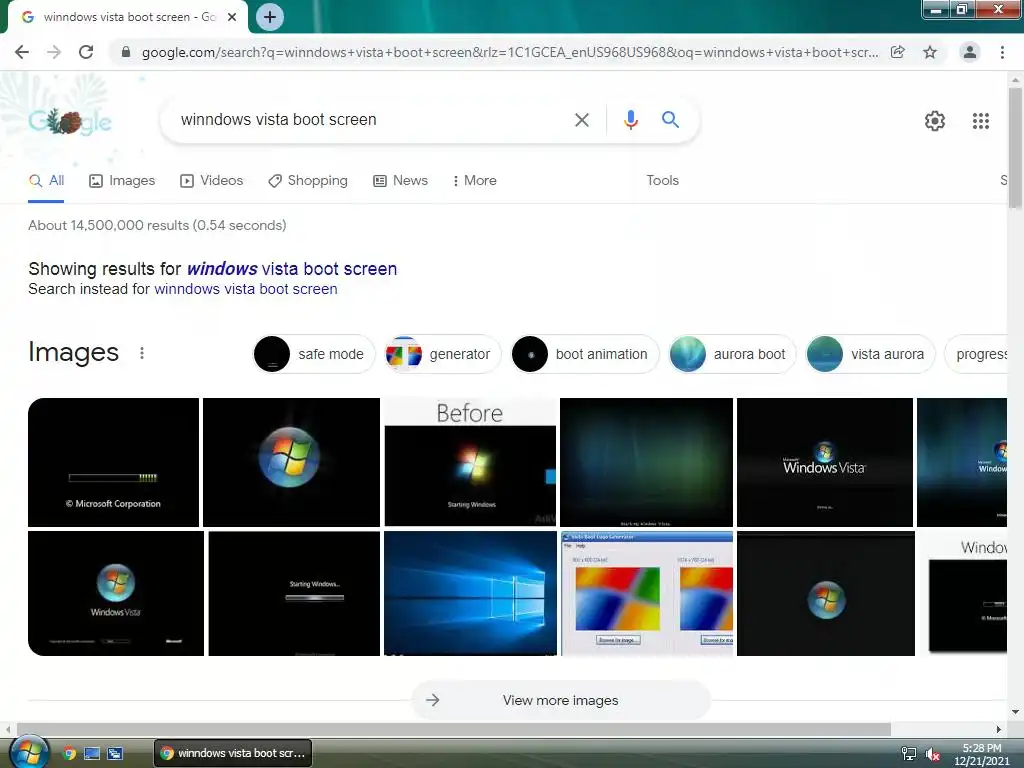Click the 'About 14,500,000 results' text
Screen dimensions: 1024x768
[157, 225]
